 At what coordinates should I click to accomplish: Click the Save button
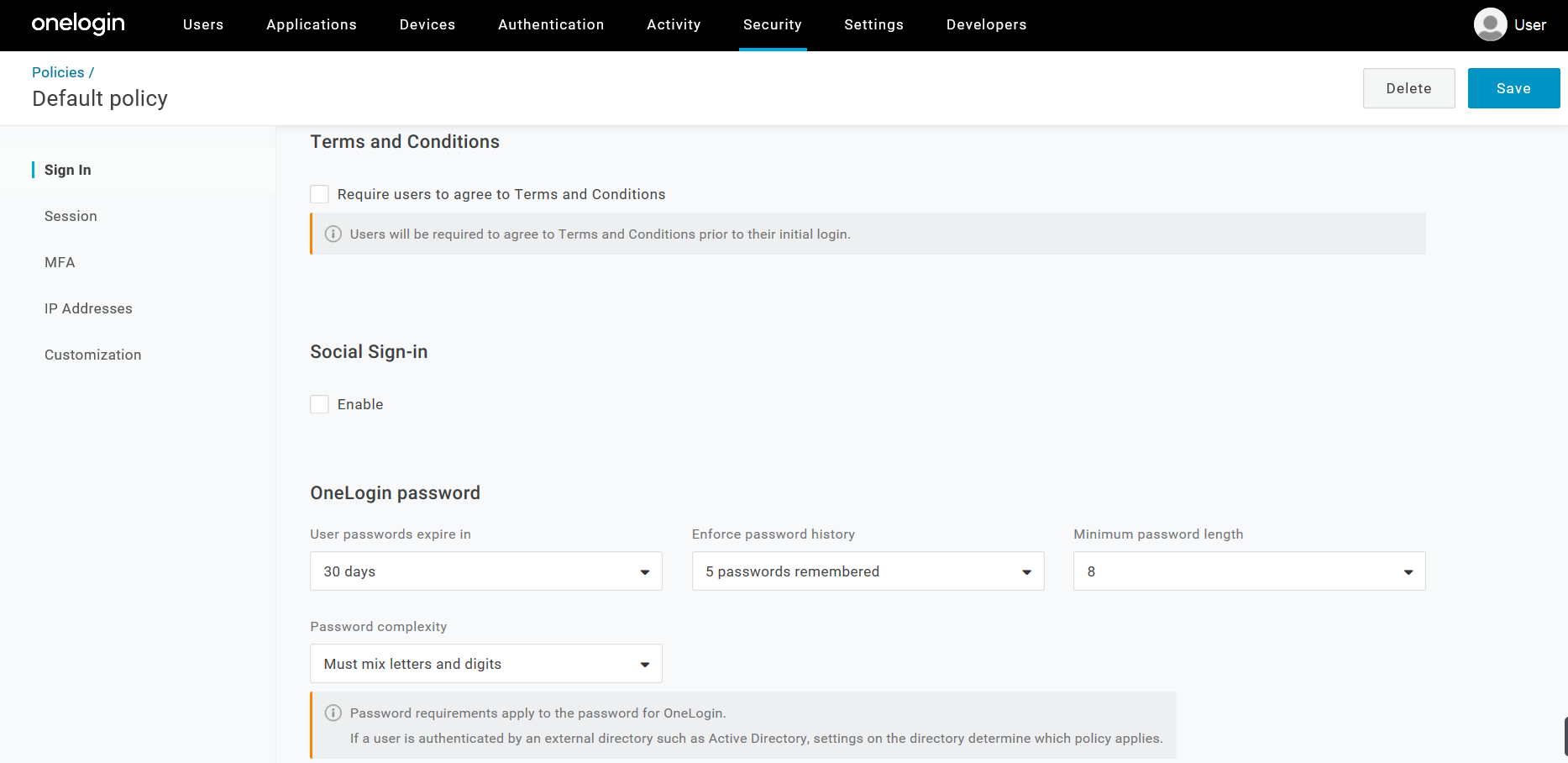pyautogui.click(x=1513, y=88)
